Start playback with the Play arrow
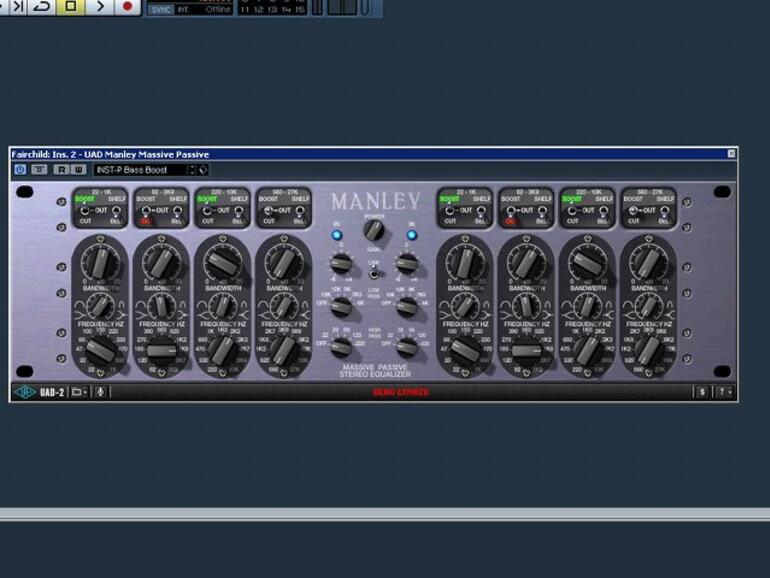The width and height of the screenshot is (770, 578). (x=99, y=7)
